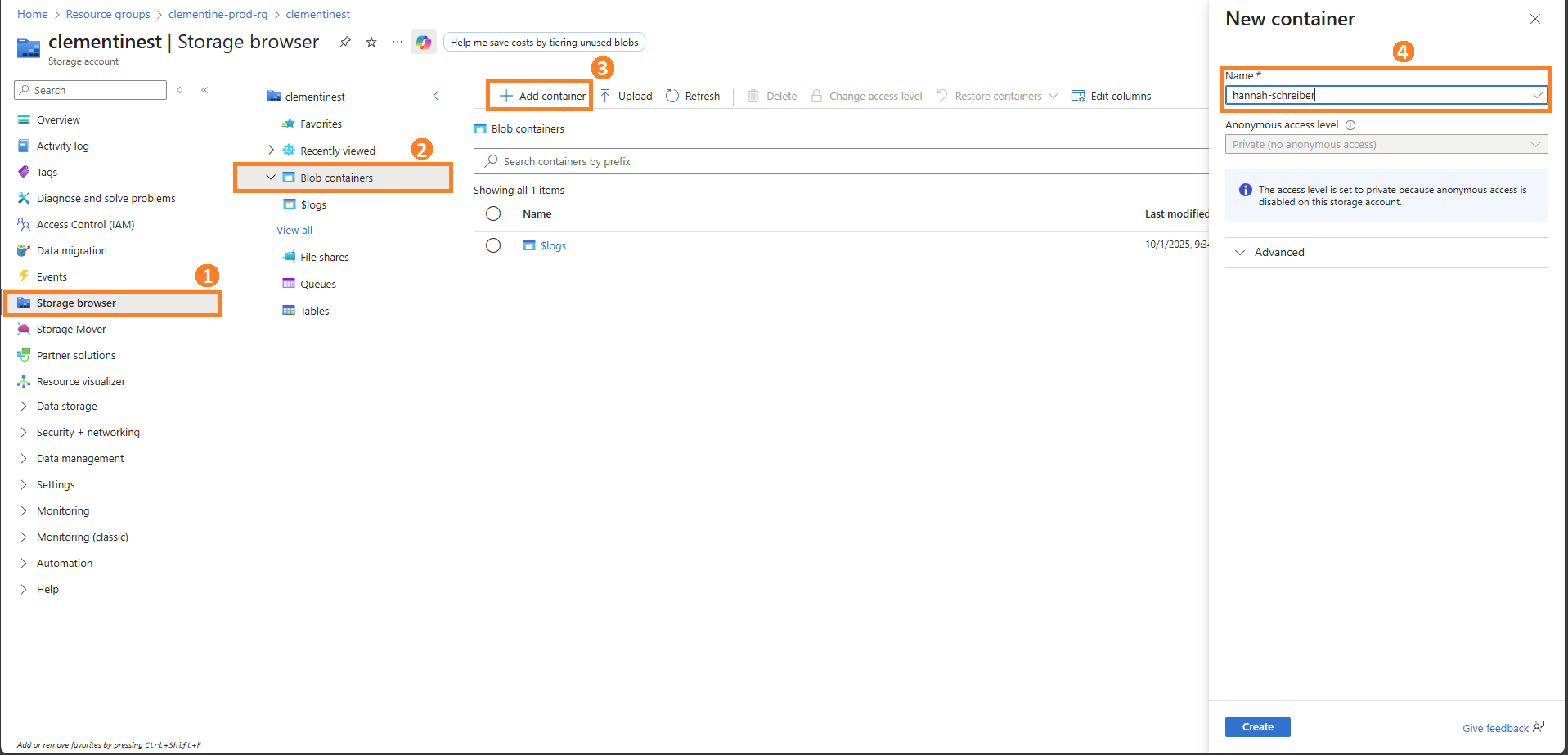This screenshot has width=1568, height=755.
Task: Open Diagnose and solve problems
Action: (x=106, y=198)
